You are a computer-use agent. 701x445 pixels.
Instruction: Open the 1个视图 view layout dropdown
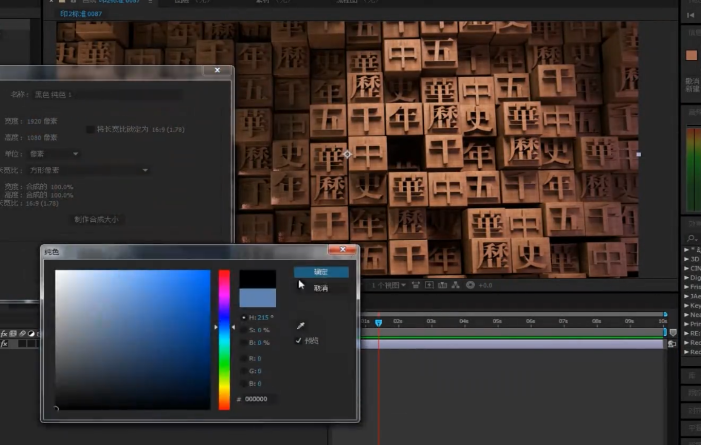[x=389, y=285]
